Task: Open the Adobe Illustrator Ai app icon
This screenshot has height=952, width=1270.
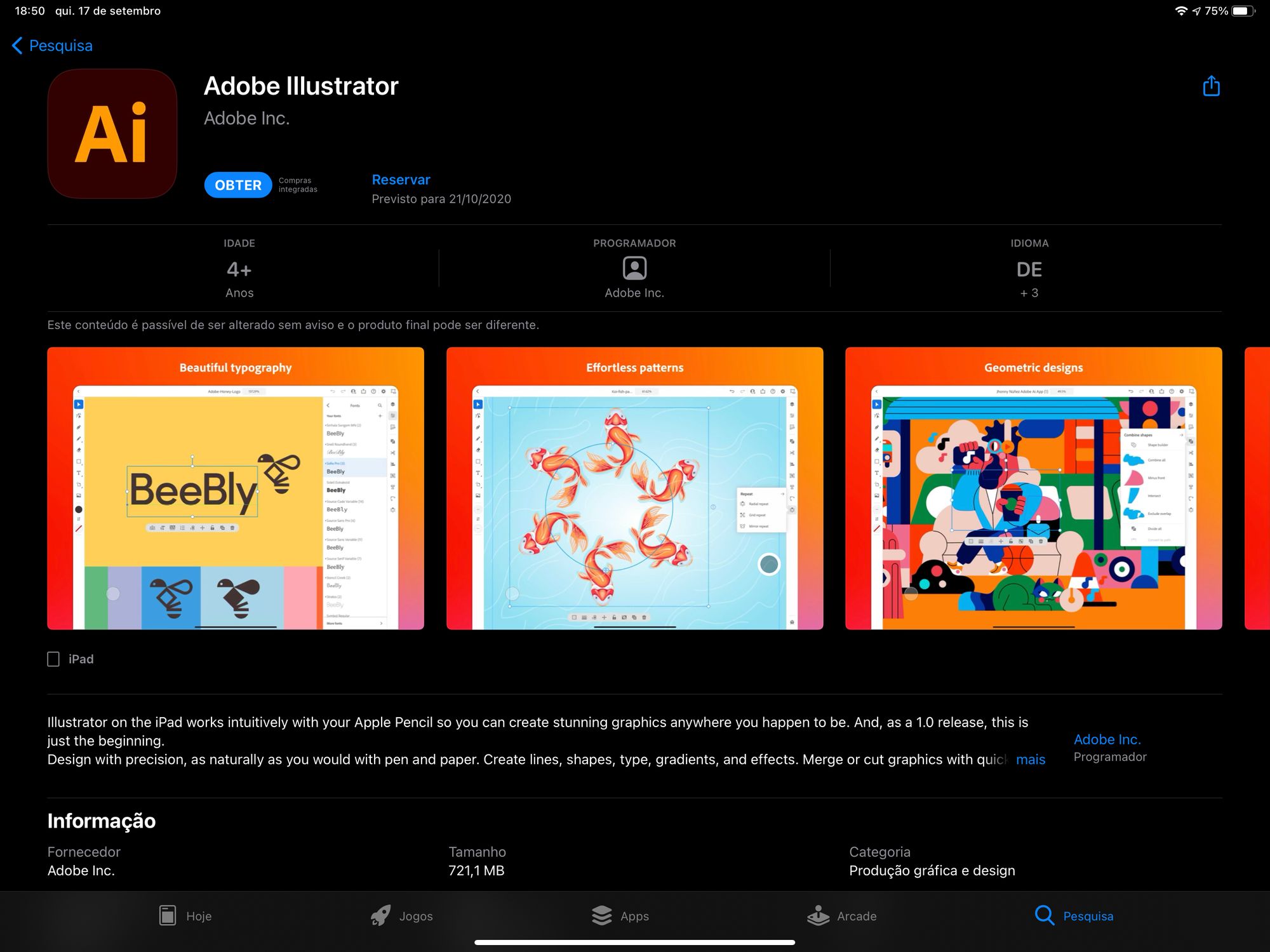Action: (x=112, y=133)
